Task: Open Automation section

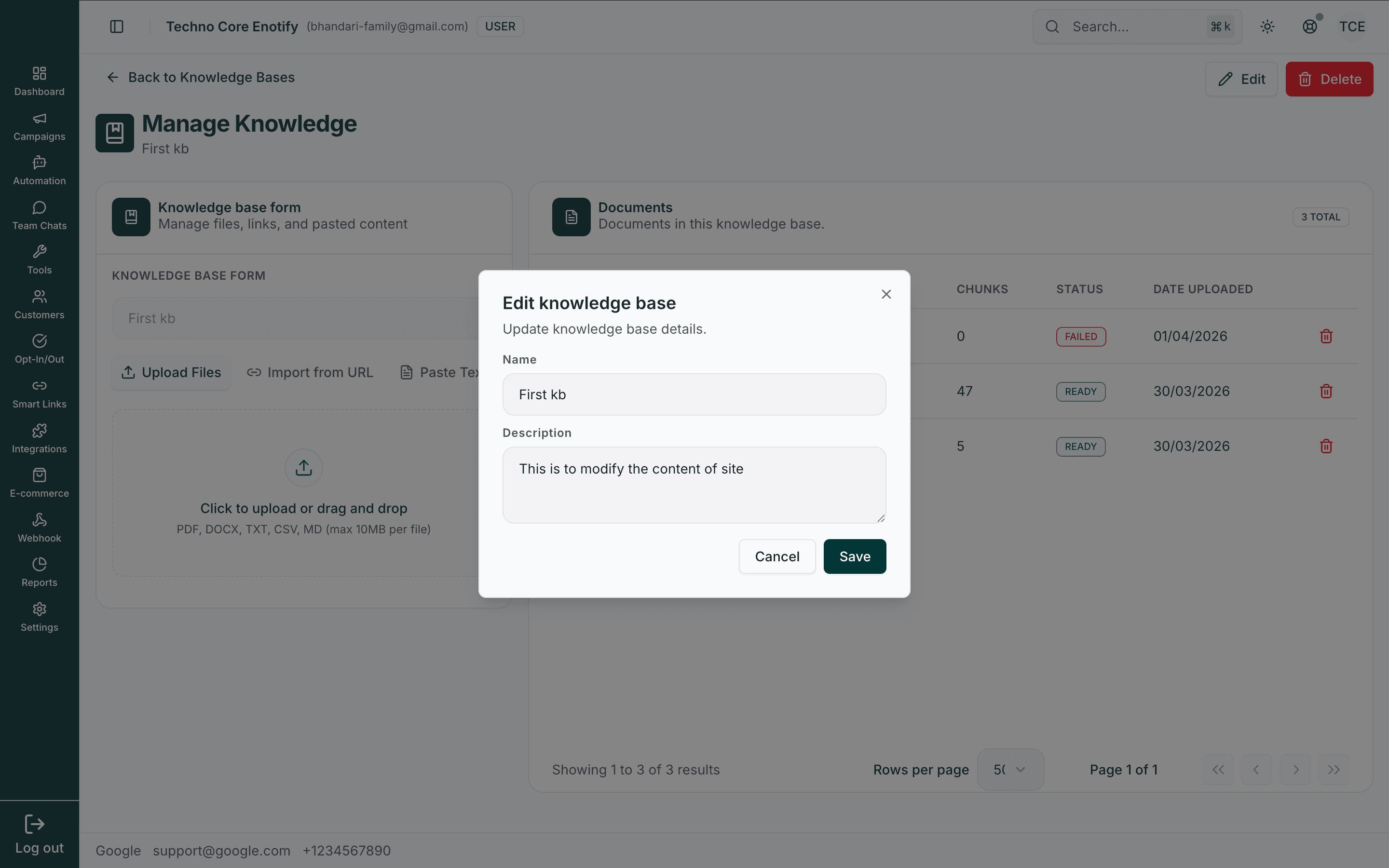Action: 39,171
